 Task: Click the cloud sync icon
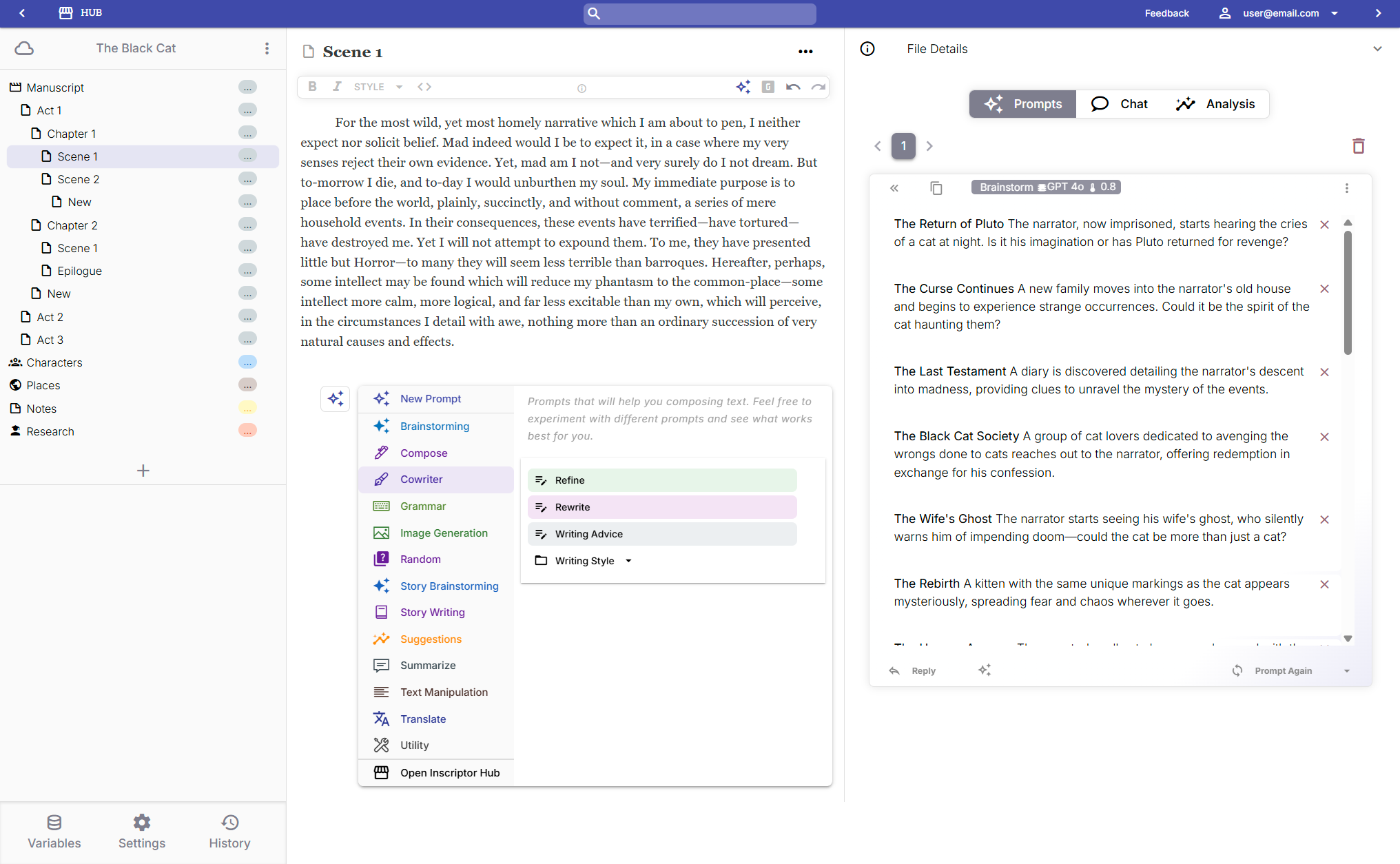(x=24, y=48)
